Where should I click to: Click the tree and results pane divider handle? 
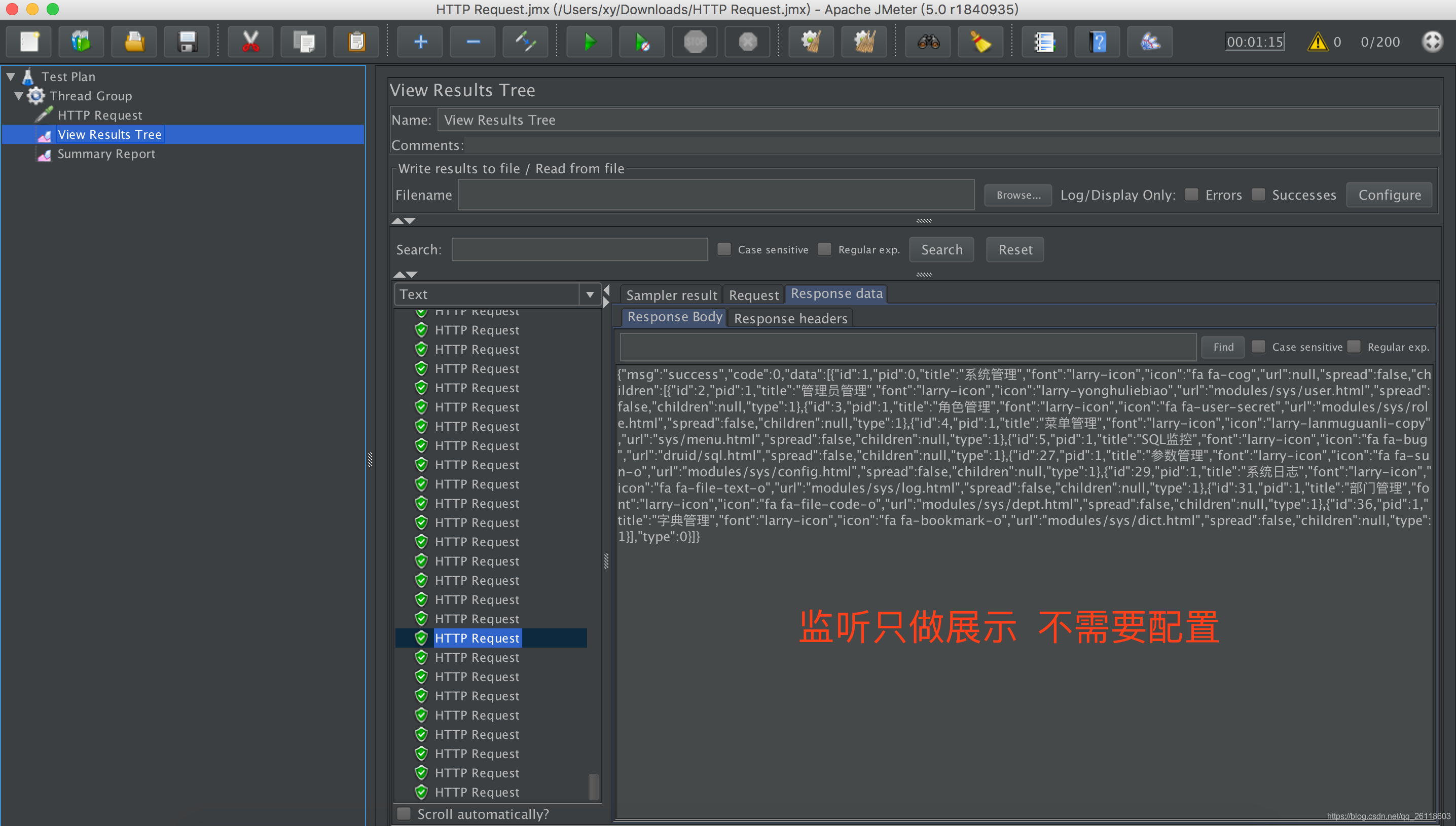370,460
